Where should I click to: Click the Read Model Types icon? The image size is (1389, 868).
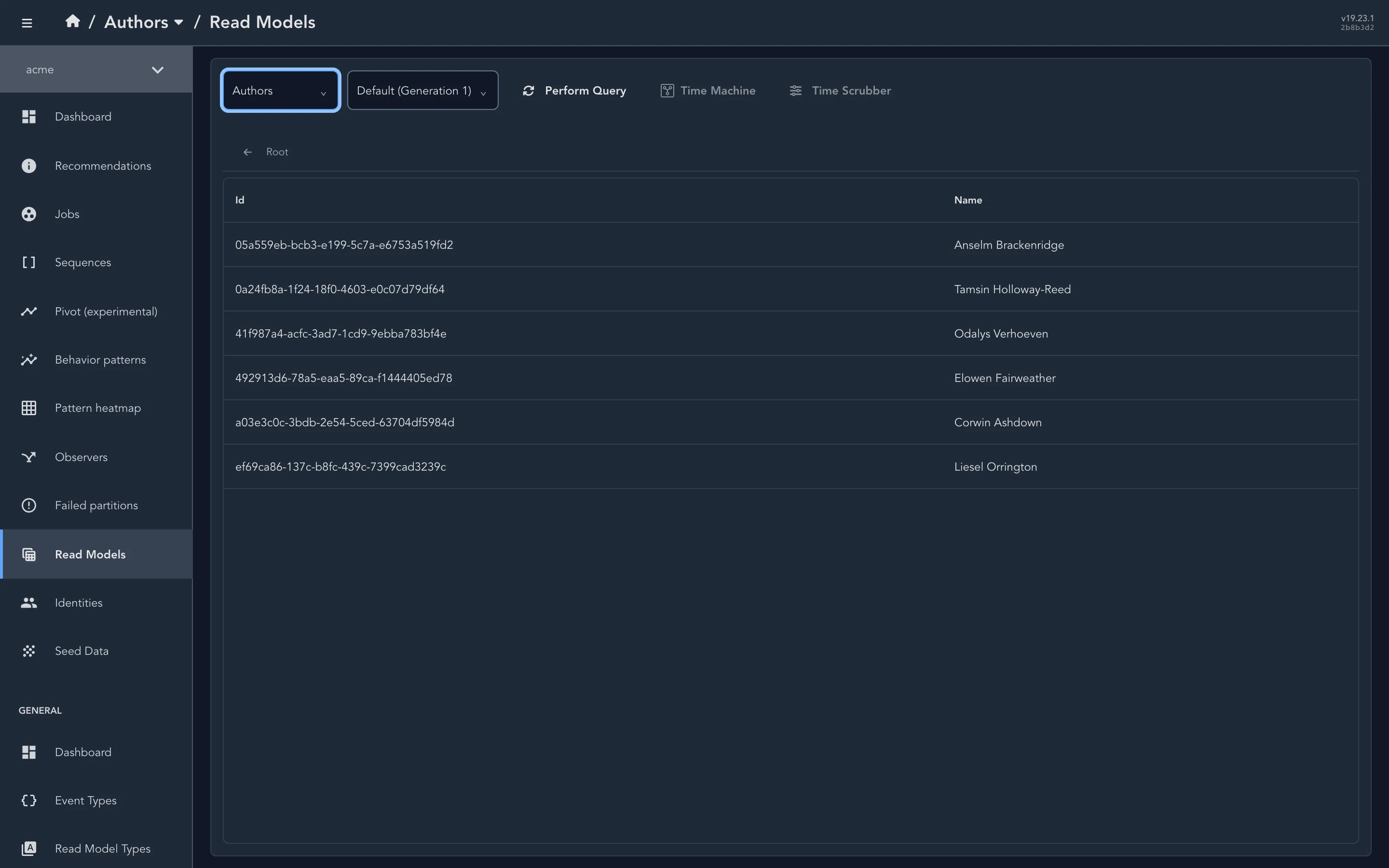[29, 849]
